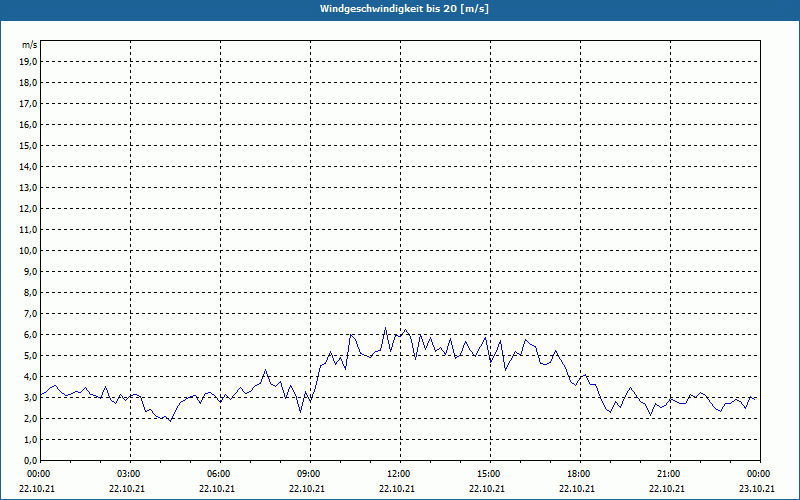Click the '12:00' time axis label
This screenshot has width=800, height=500.
click(401, 474)
